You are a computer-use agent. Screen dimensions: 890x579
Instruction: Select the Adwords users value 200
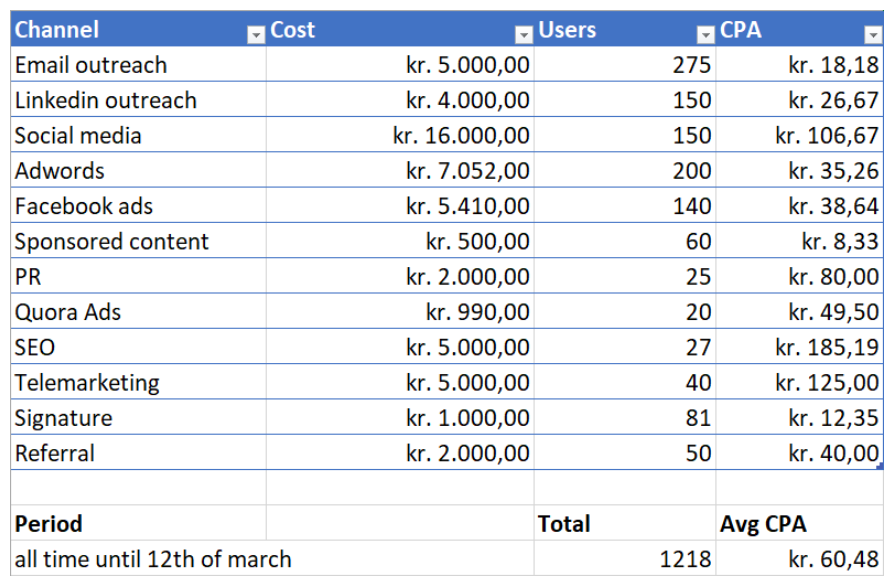tap(691, 171)
